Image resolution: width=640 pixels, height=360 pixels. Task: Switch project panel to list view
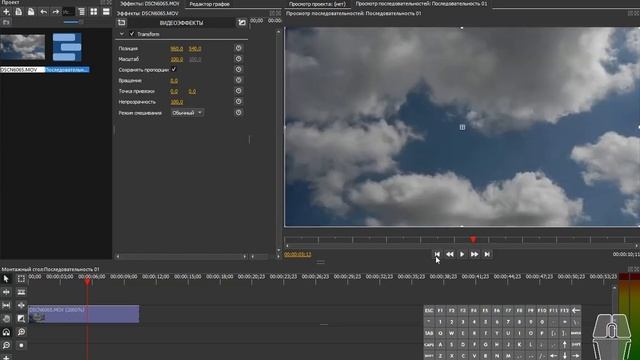coord(106,12)
